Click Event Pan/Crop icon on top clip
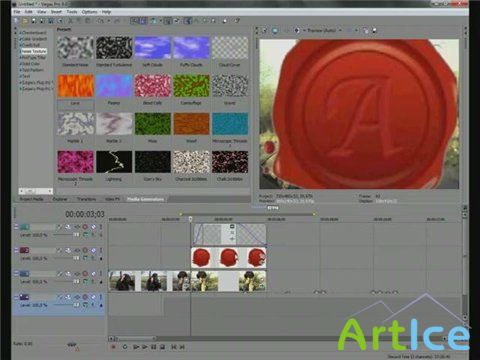Image resolution: width=480 pixels, height=360 pixels. [x=232, y=227]
